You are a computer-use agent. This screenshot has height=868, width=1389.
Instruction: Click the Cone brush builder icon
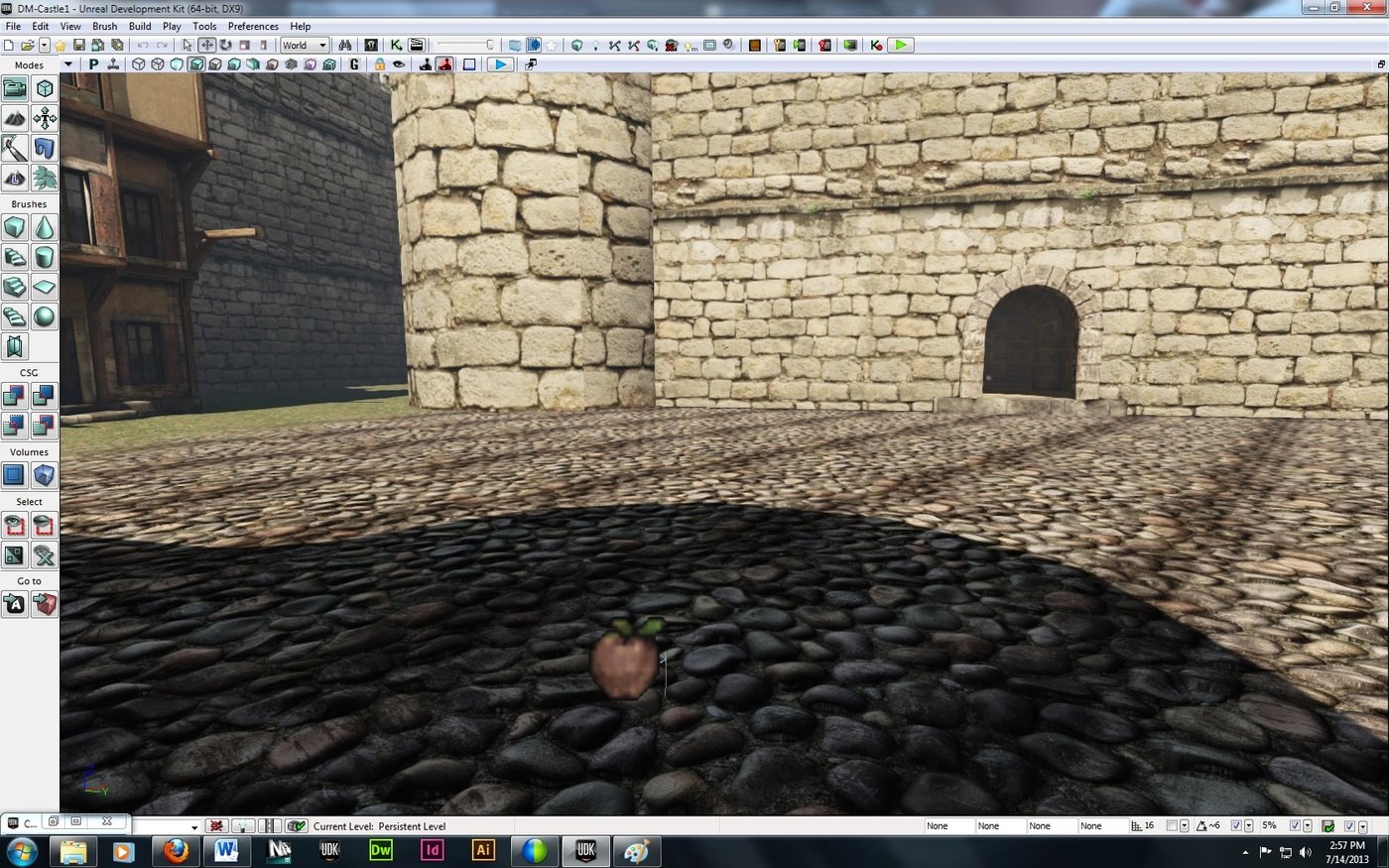(x=45, y=228)
